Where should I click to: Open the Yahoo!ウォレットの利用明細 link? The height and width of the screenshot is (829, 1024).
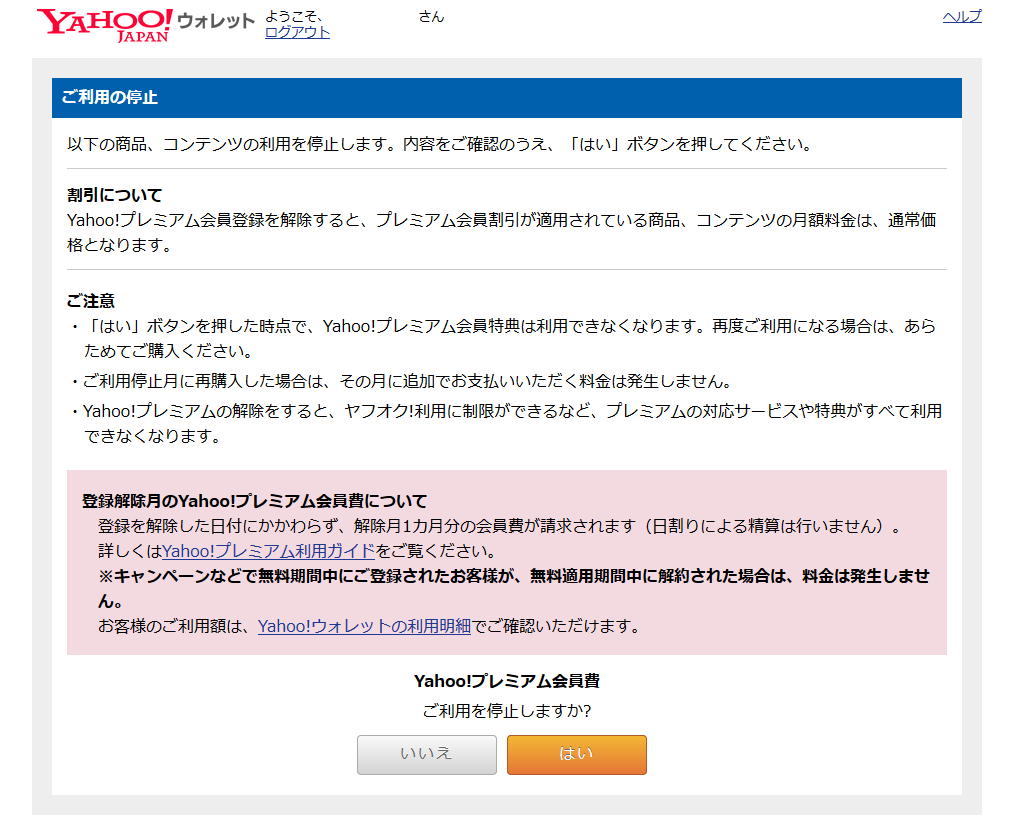(x=364, y=626)
